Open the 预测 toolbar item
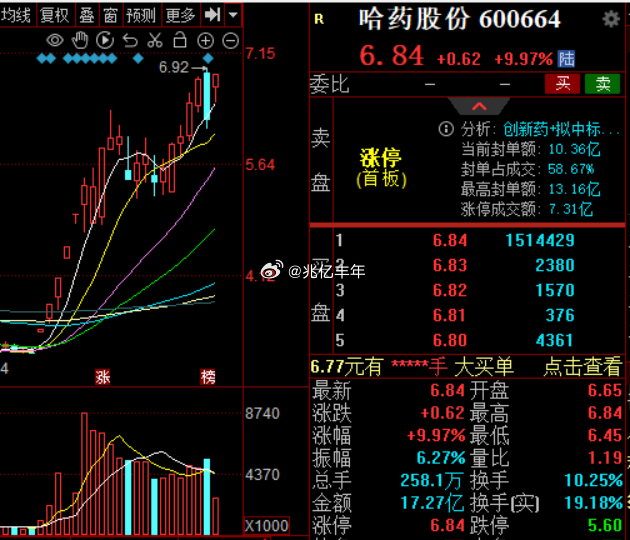This screenshot has height=540, width=630. [141, 15]
